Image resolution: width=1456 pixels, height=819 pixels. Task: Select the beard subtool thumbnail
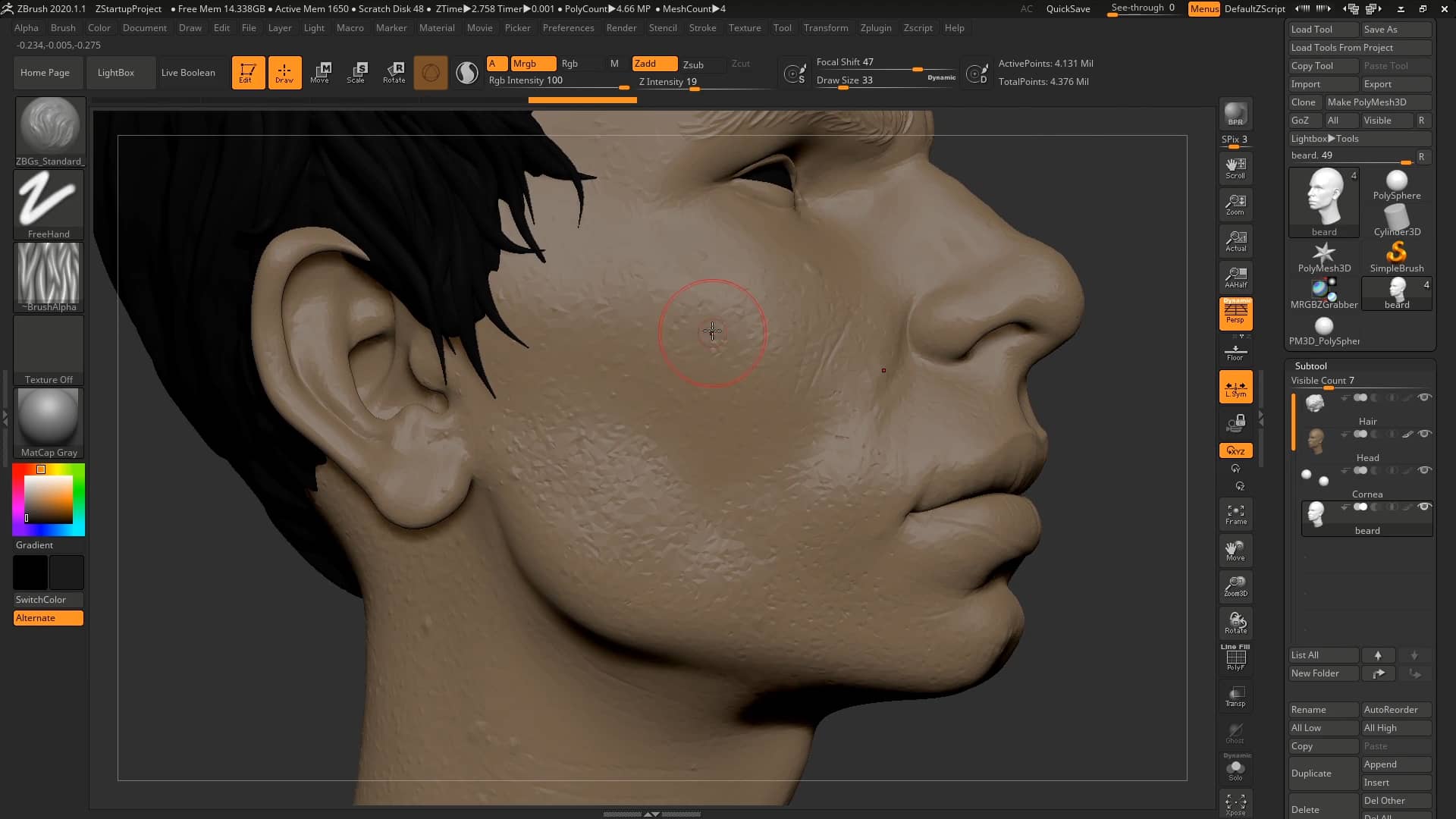click(1314, 514)
